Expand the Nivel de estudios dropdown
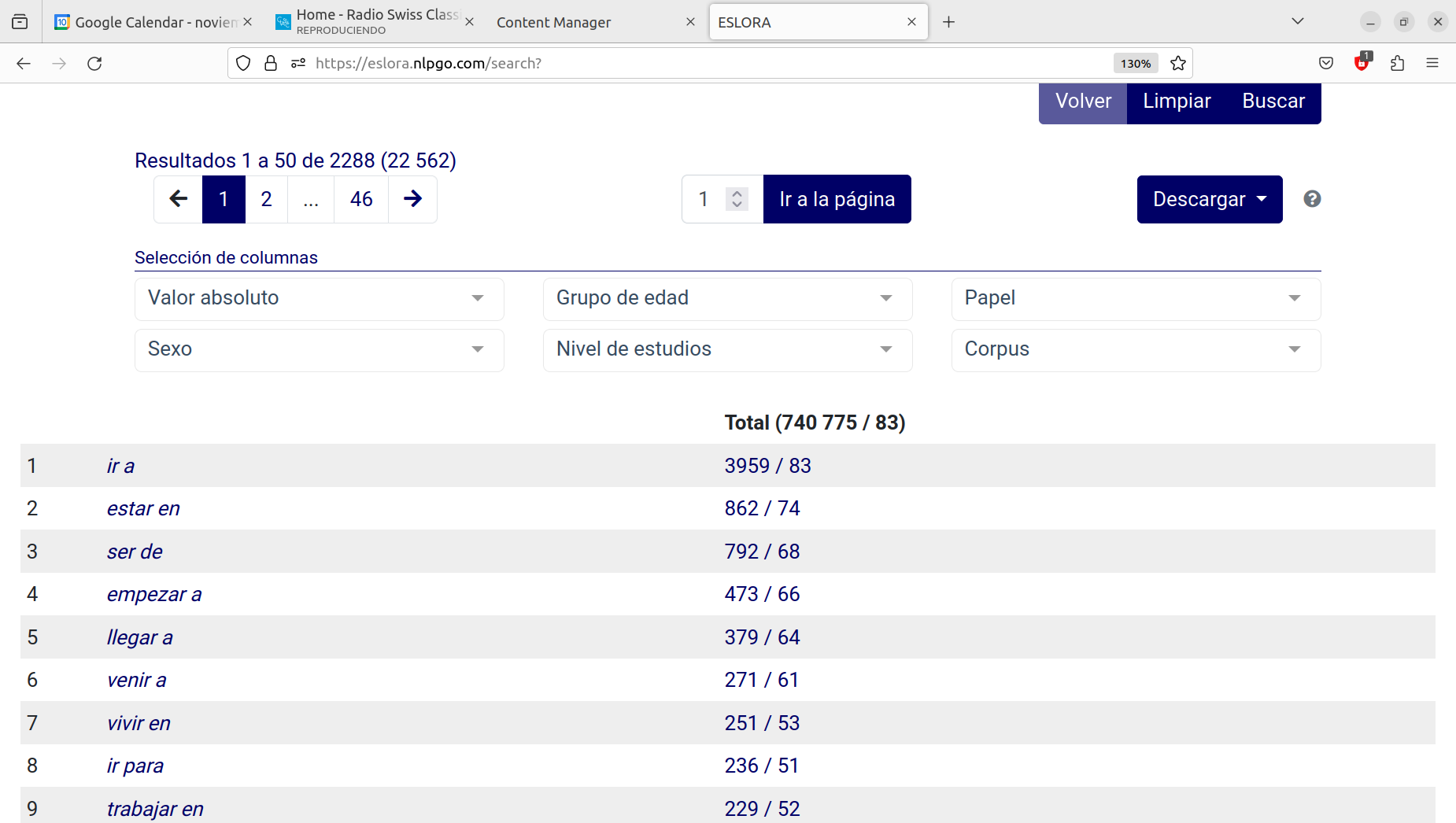 click(727, 349)
